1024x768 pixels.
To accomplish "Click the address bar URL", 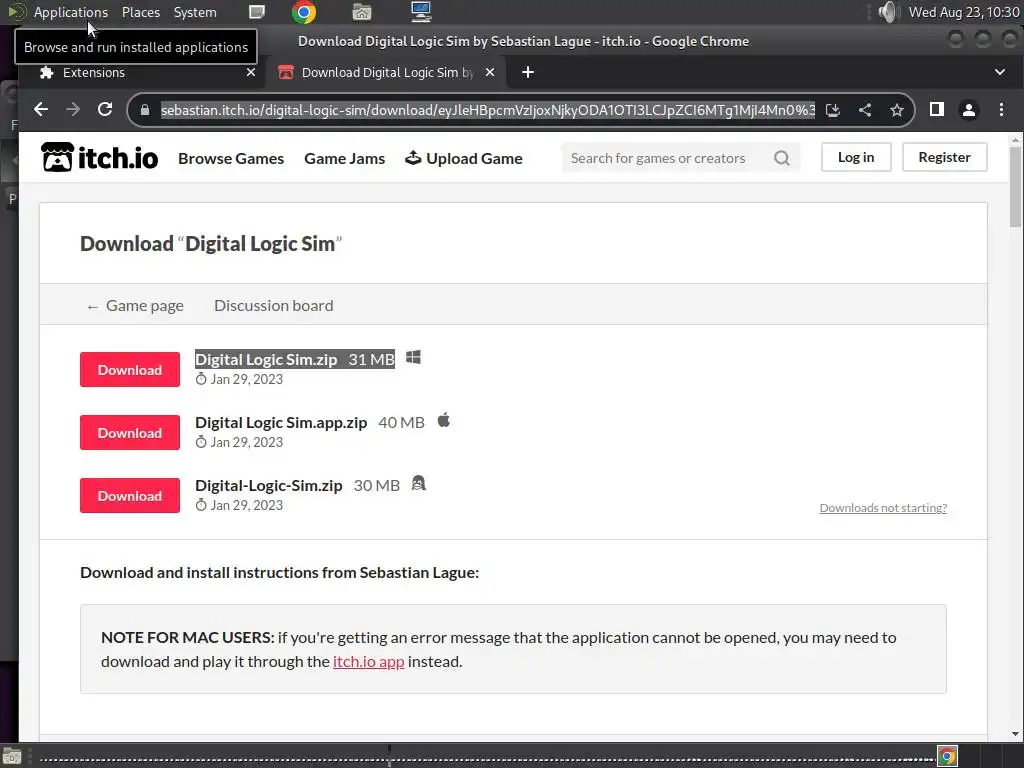I will tap(487, 110).
